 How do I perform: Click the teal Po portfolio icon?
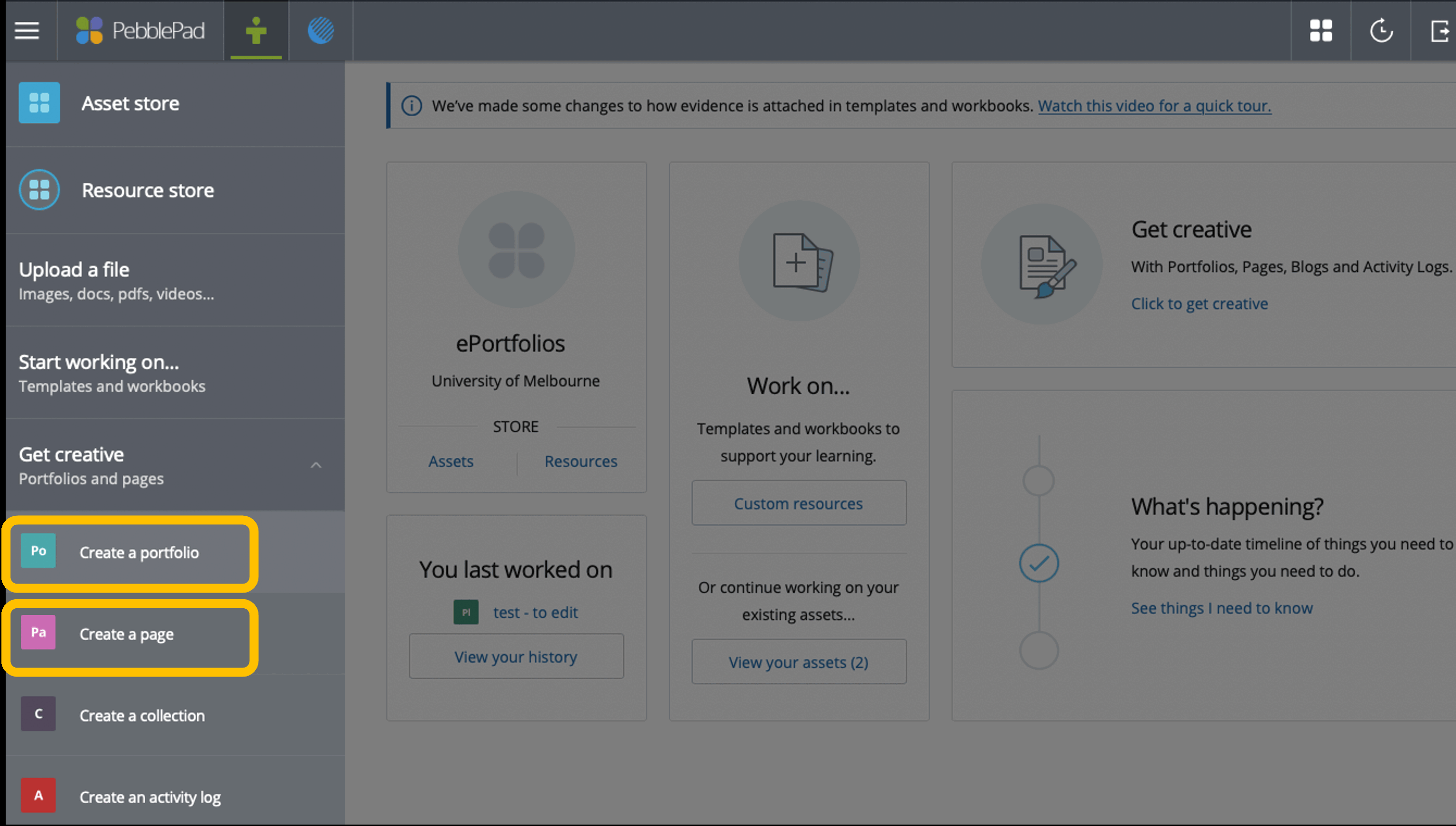[38, 551]
